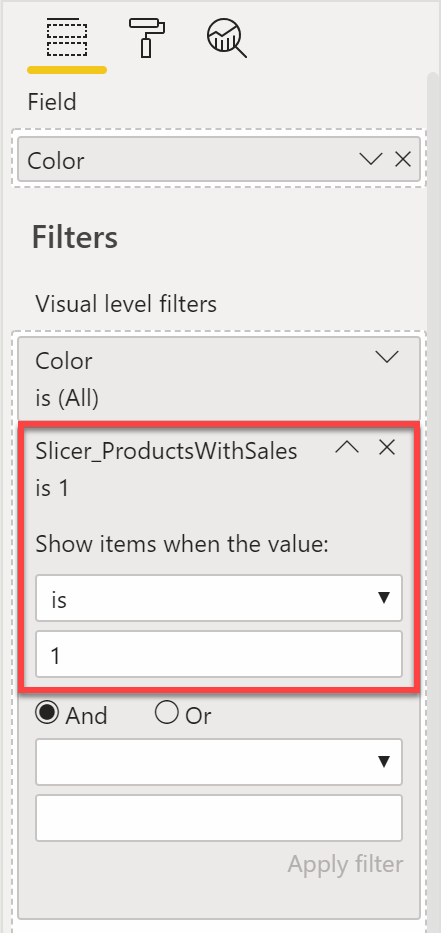Open the second empty condition dropdown
The height and width of the screenshot is (933, 441).
tap(219, 762)
